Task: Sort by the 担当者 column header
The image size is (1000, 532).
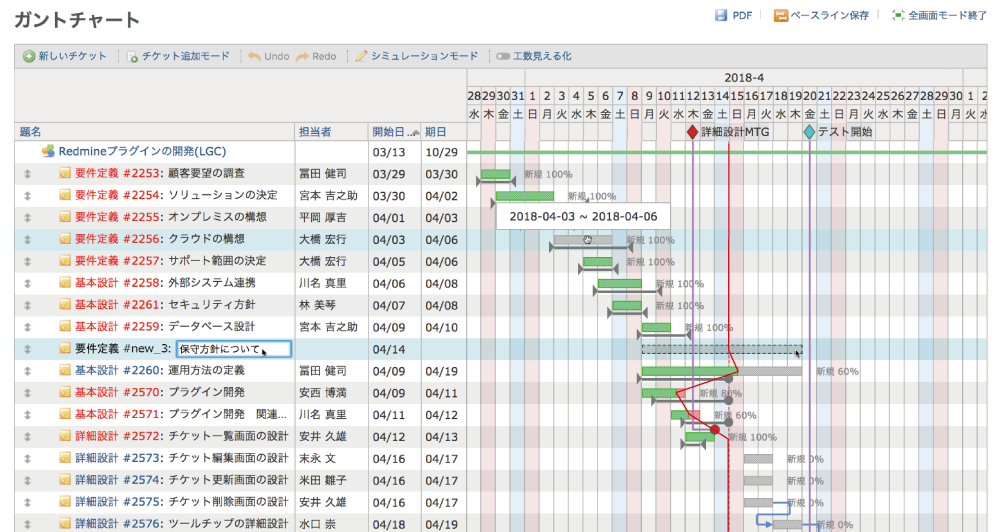Action: point(315,132)
